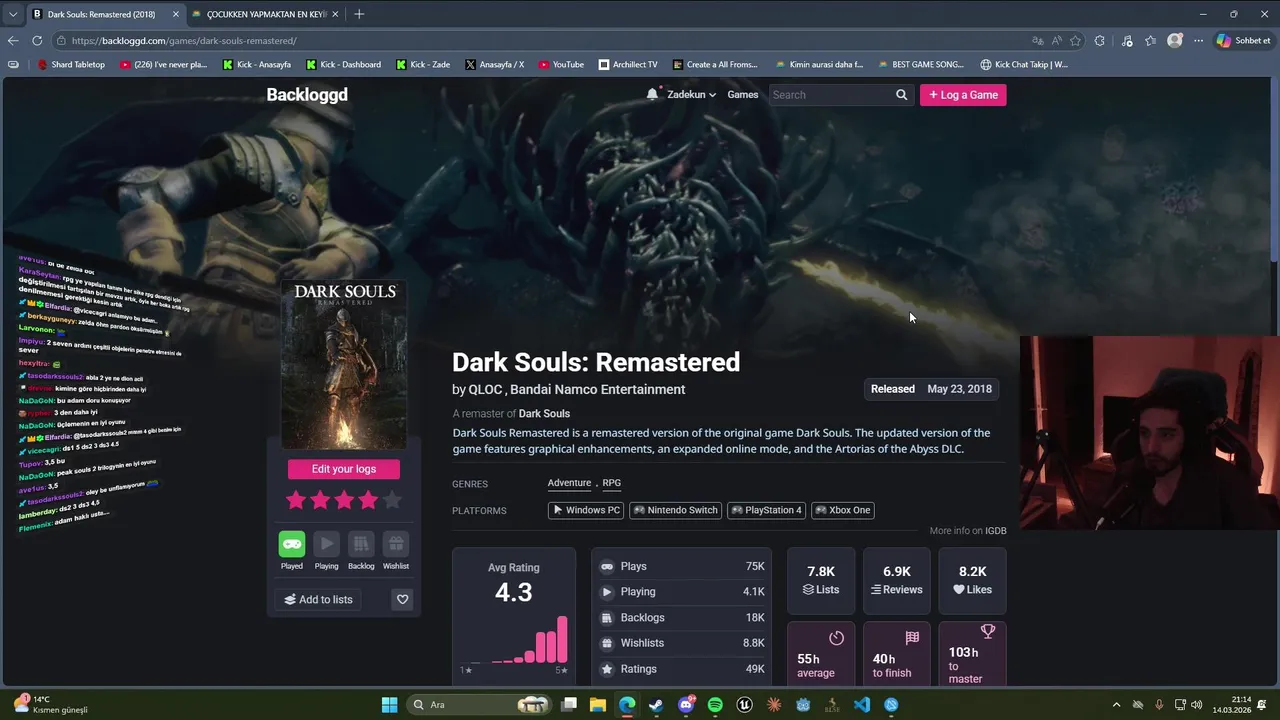The image size is (1280, 720).
Task: Open Bandai Namco Entertainment publisher link
Action: click(x=598, y=389)
